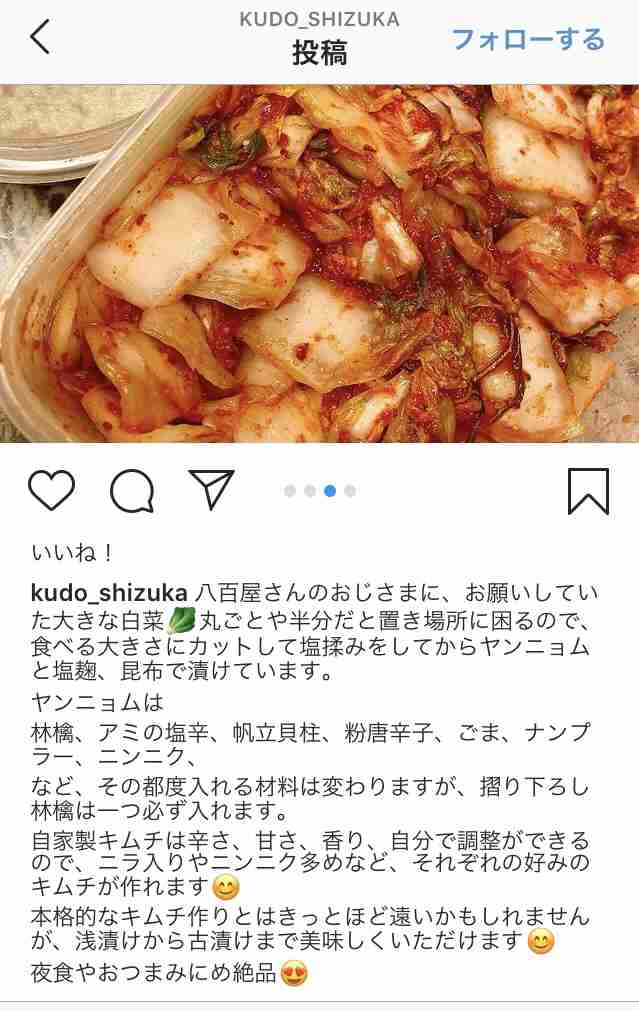
Task: Go to the fourth carousel dot
Action: (x=350, y=491)
